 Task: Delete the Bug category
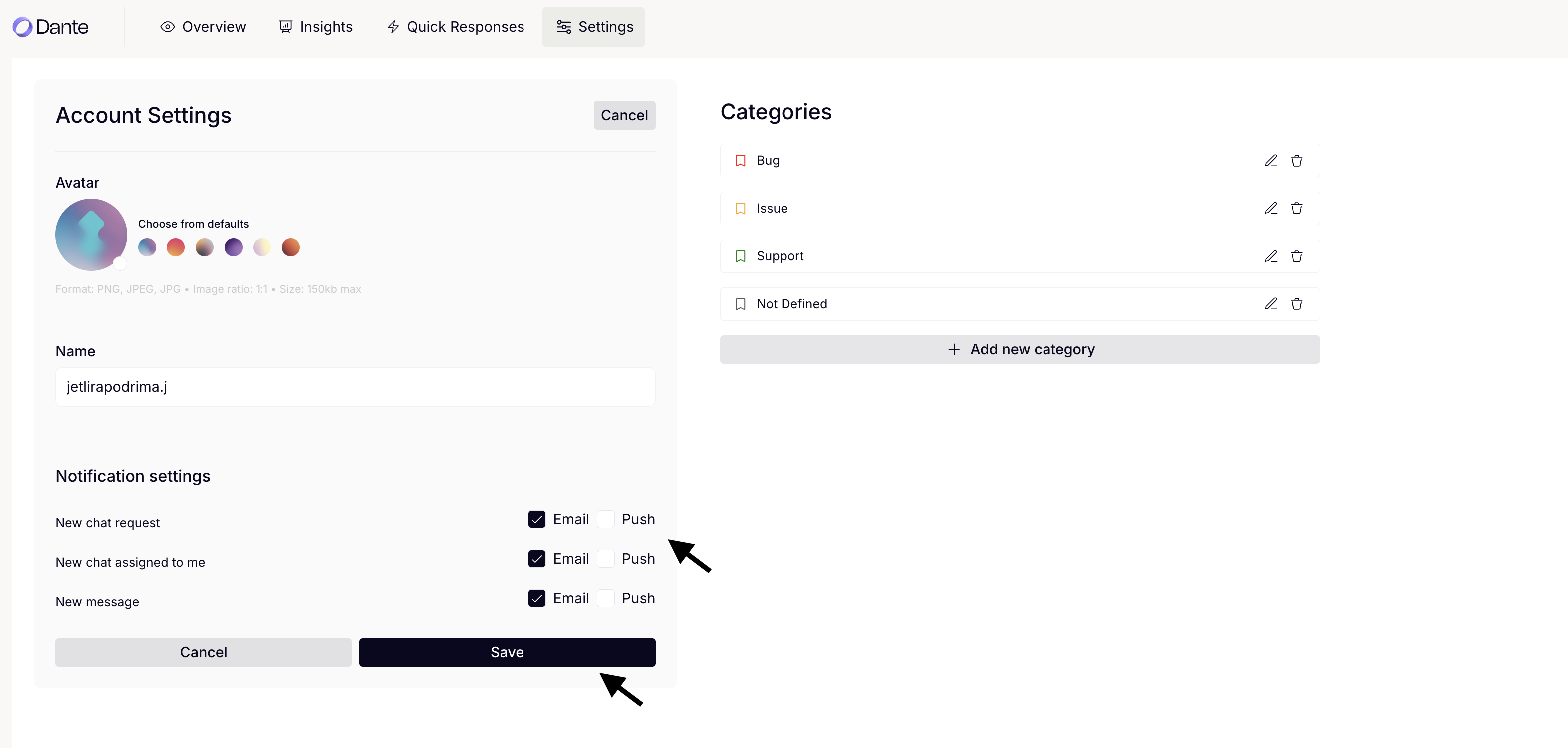click(x=1296, y=161)
